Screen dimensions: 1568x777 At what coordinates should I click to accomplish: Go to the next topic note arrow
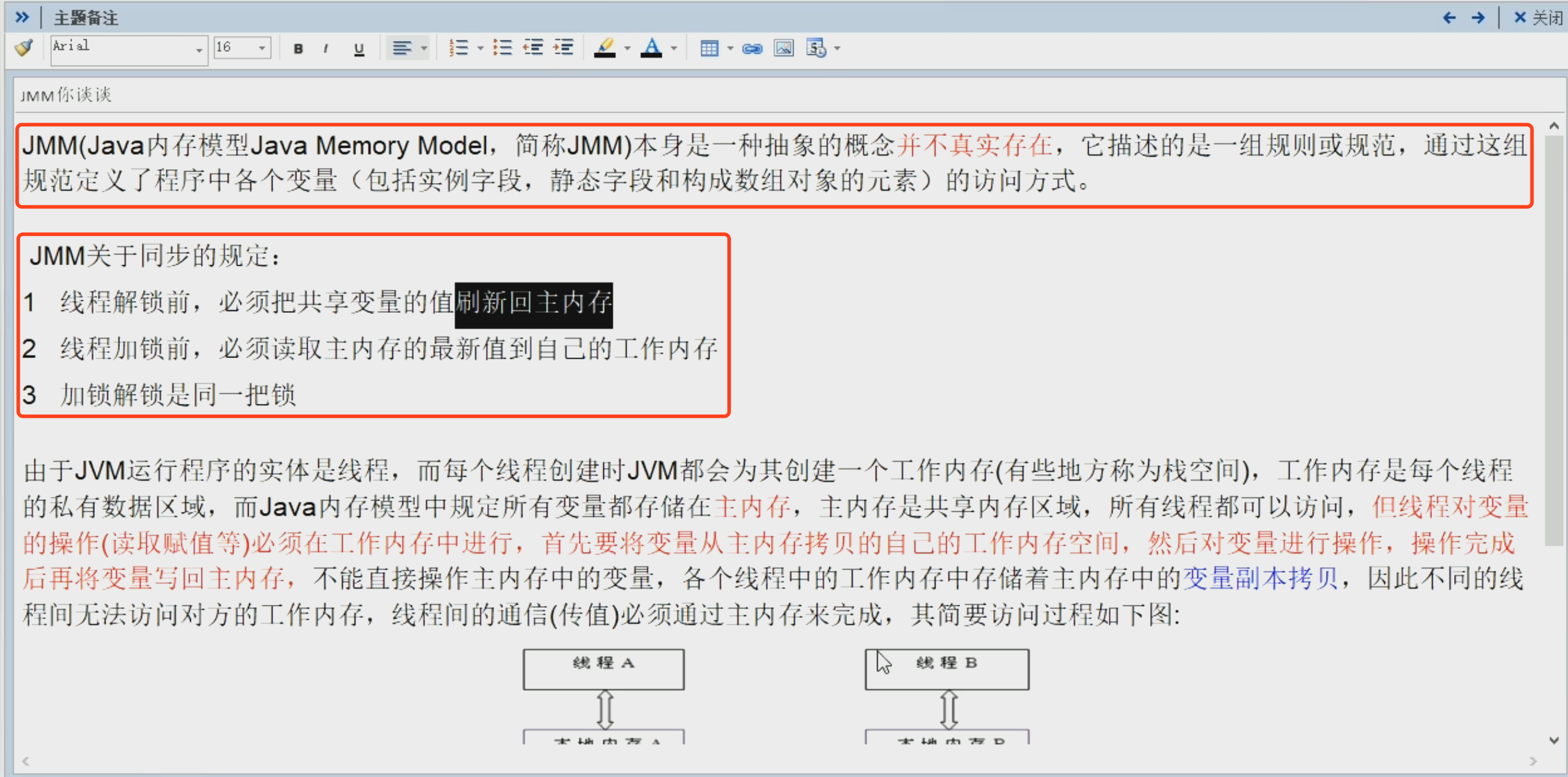pyautogui.click(x=1479, y=18)
